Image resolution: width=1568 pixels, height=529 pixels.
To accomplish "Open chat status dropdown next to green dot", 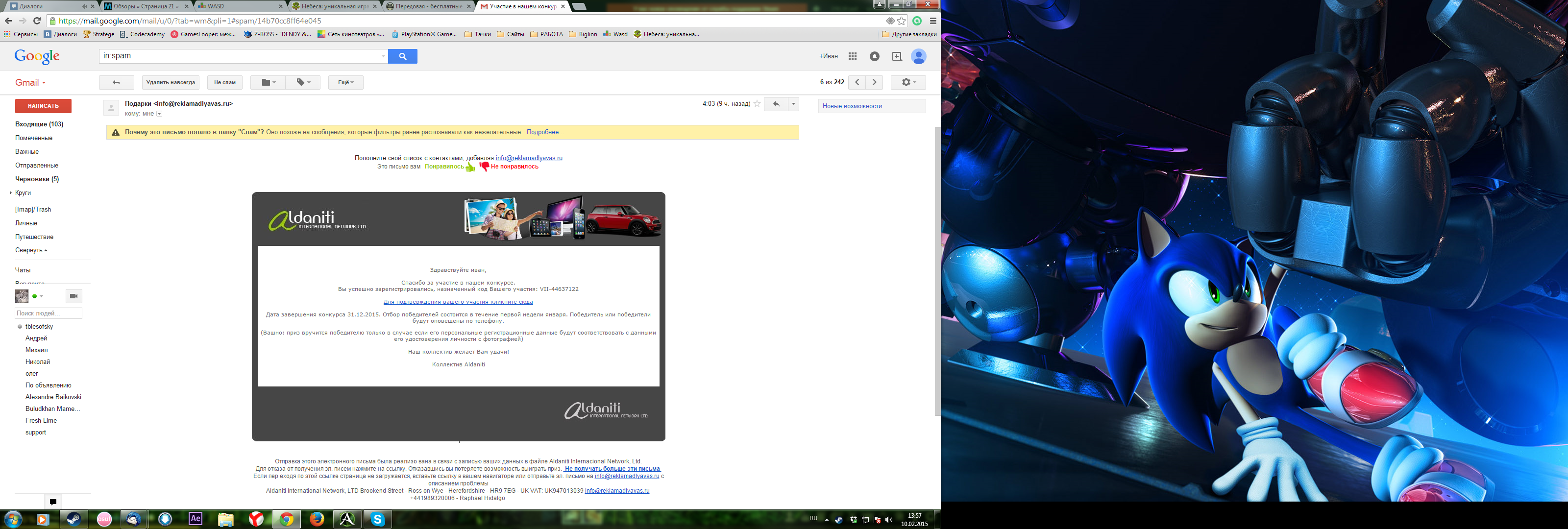I will [x=41, y=296].
